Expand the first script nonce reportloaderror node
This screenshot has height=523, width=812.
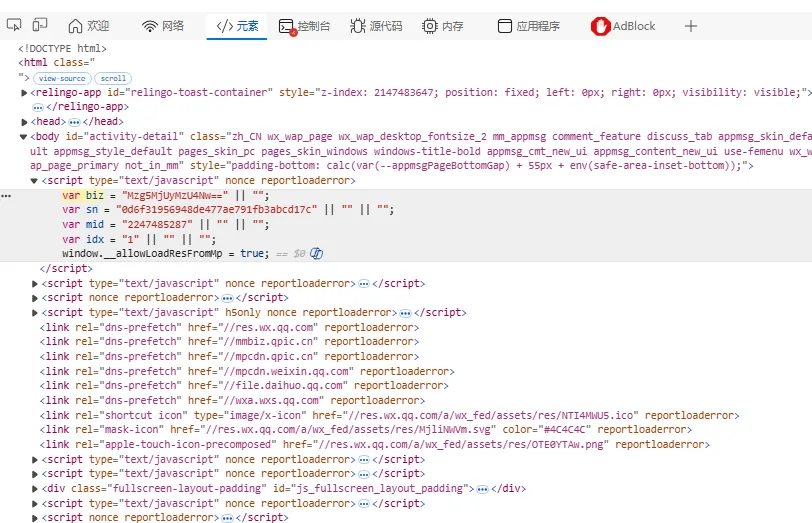coord(35,298)
